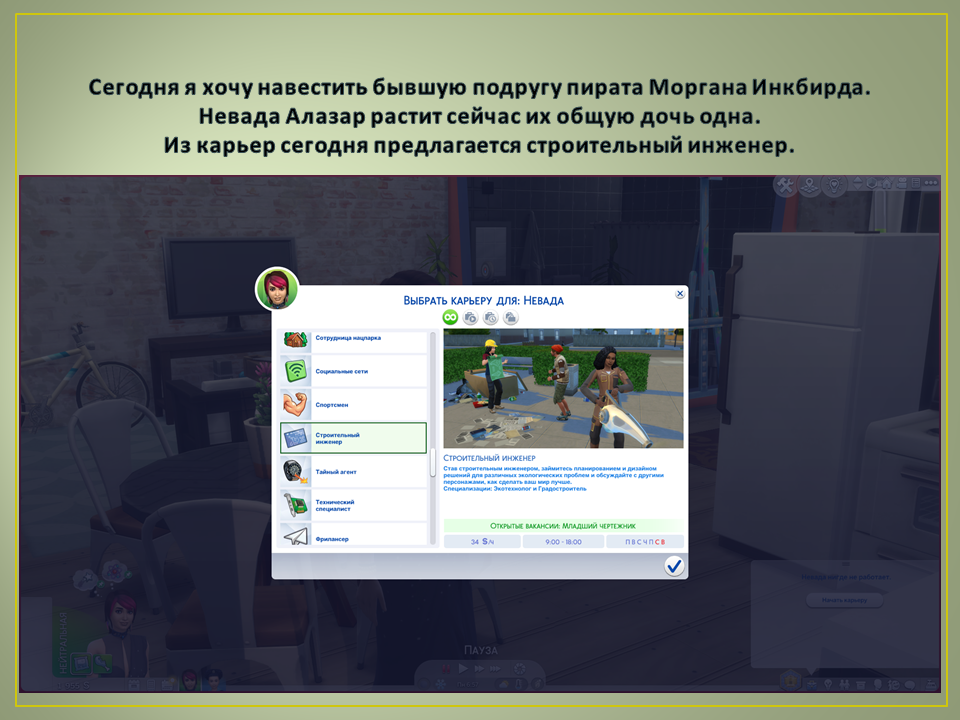Click the Открытые вакансии: Младший чертежник banner
This screenshot has height=720, width=960.
pos(563,525)
